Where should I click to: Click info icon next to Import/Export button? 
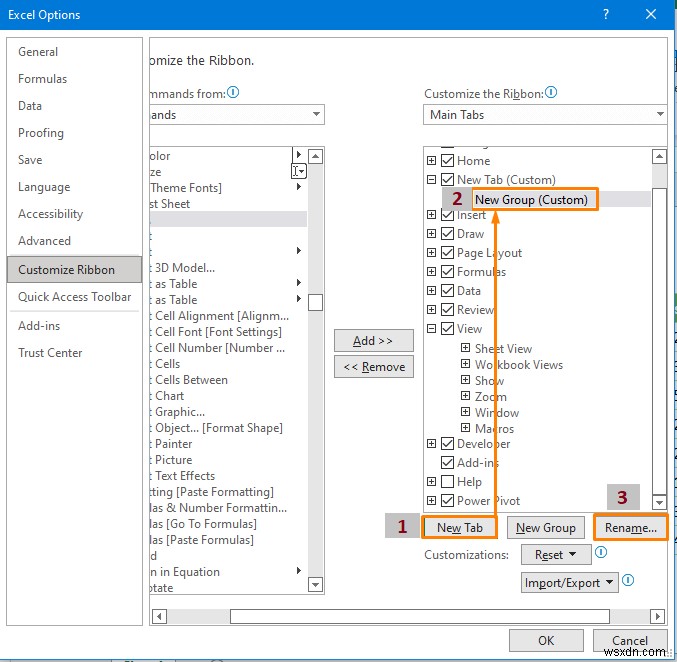point(628,580)
